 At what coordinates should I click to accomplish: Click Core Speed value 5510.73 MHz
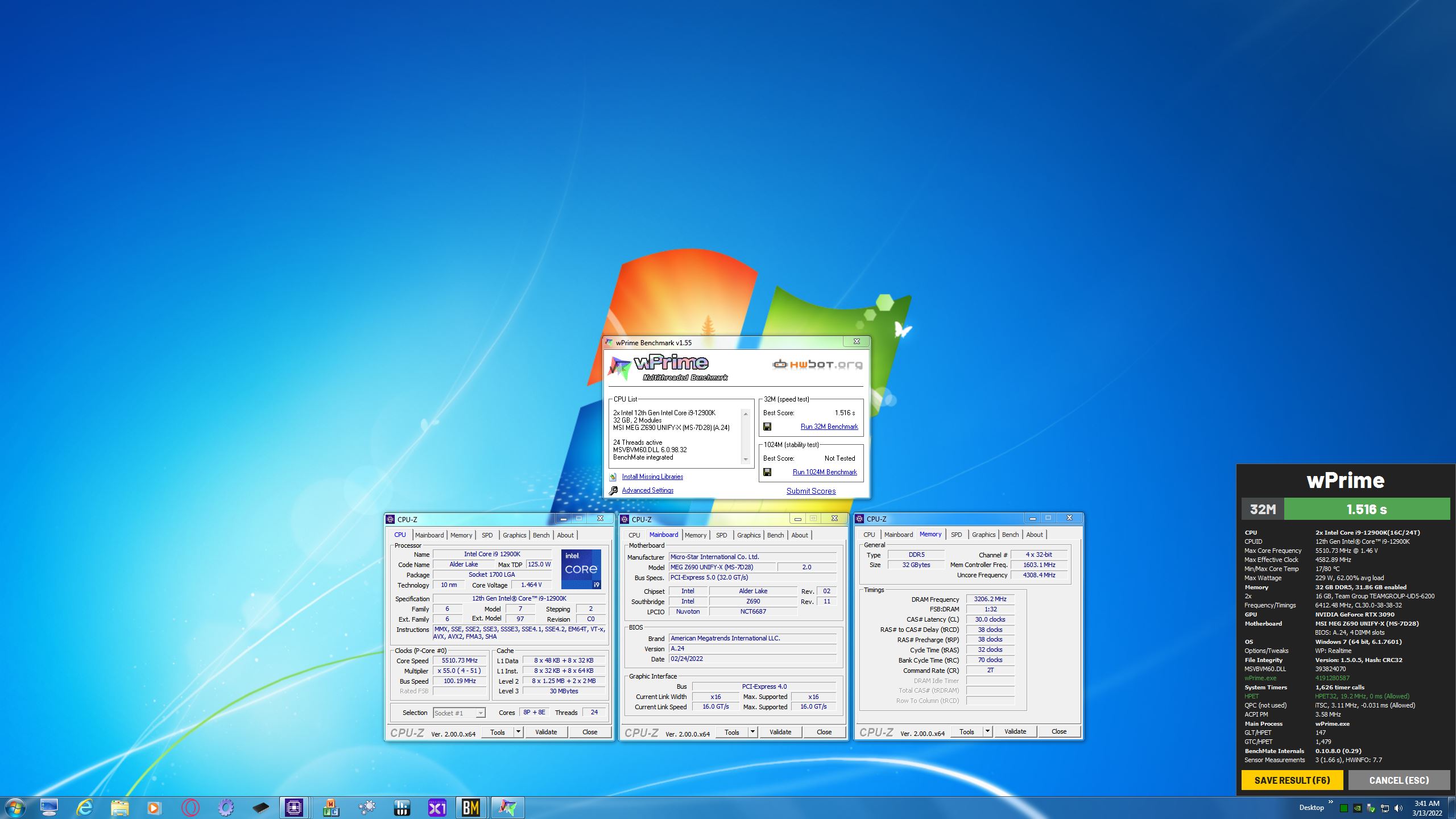[x=460, y=661]
